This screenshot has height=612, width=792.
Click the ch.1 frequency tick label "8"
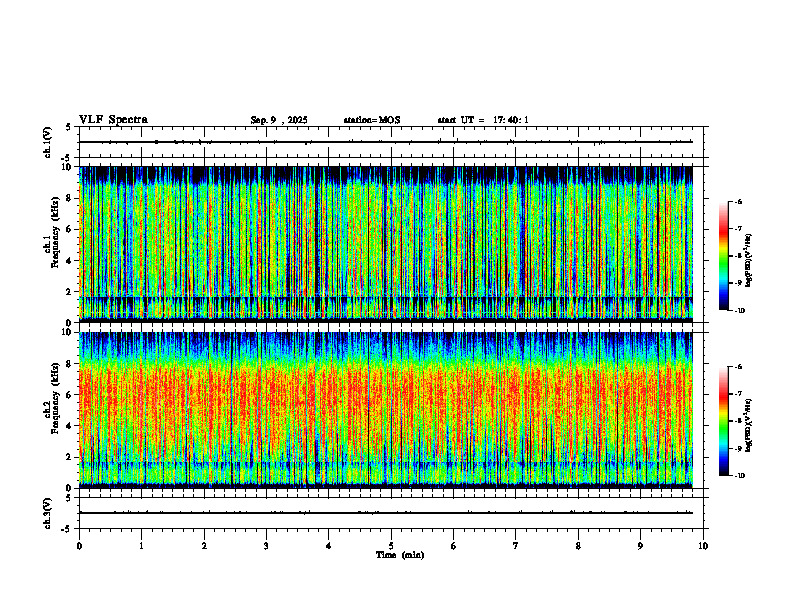coord(71,198)
